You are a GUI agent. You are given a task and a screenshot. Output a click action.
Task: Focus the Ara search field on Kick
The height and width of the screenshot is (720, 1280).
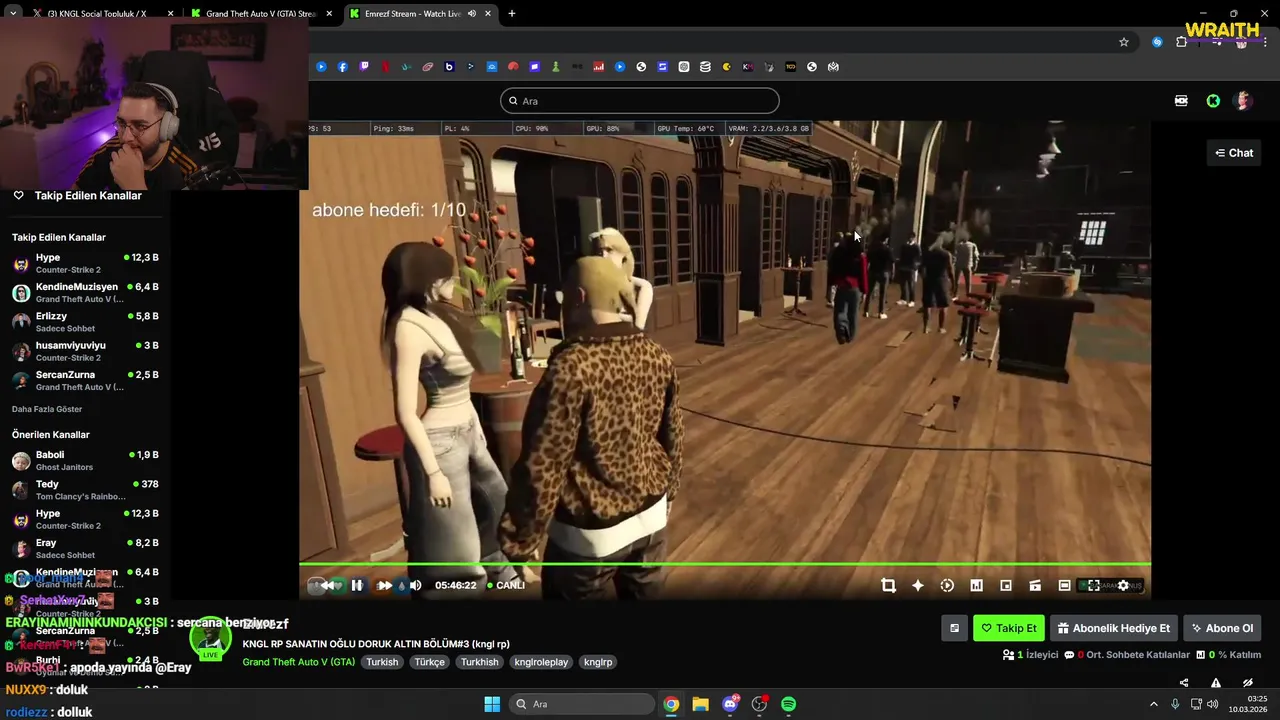[640, 101]
